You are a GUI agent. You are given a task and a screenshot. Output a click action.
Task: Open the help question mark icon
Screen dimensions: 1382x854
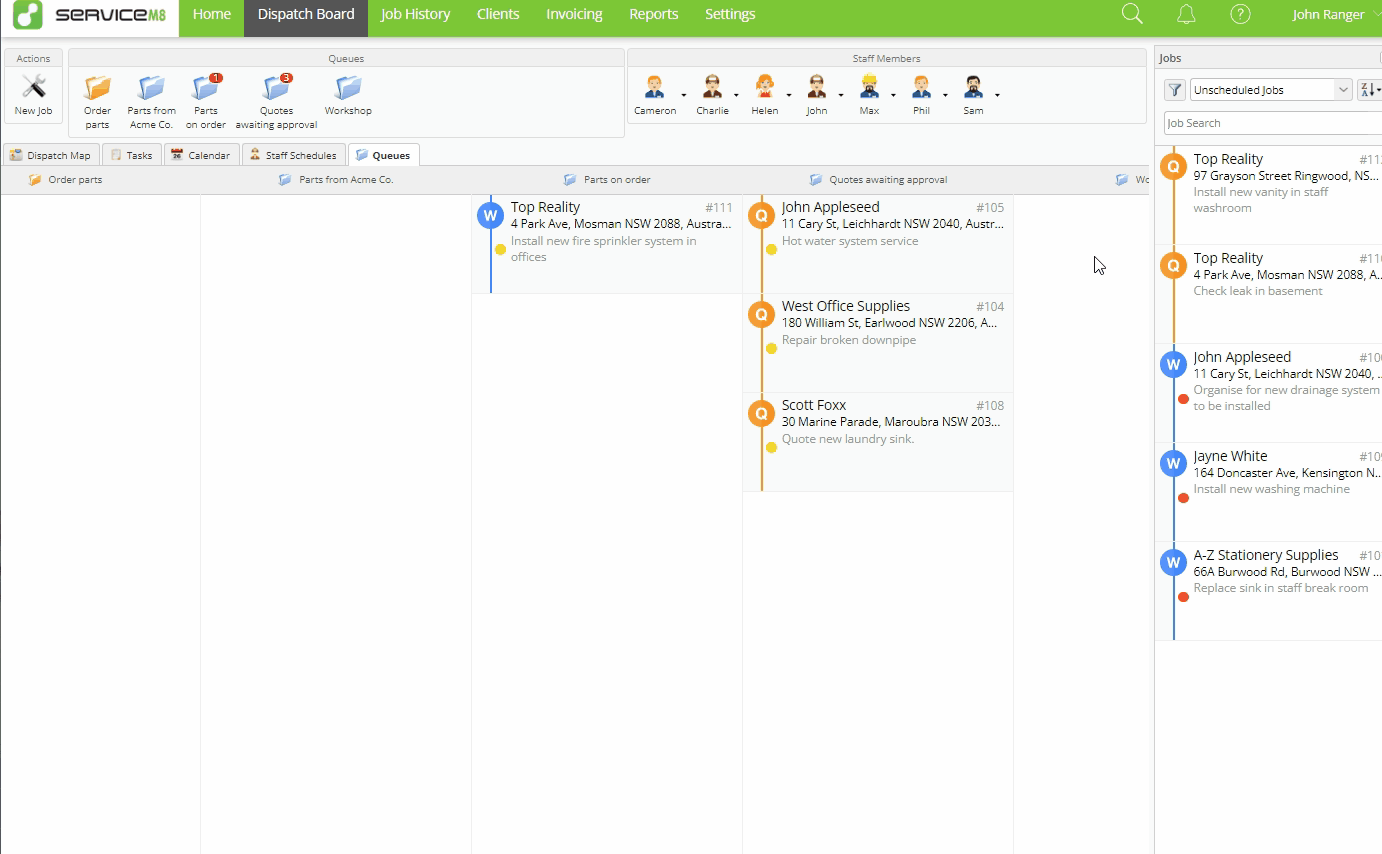pos(1240,14)
